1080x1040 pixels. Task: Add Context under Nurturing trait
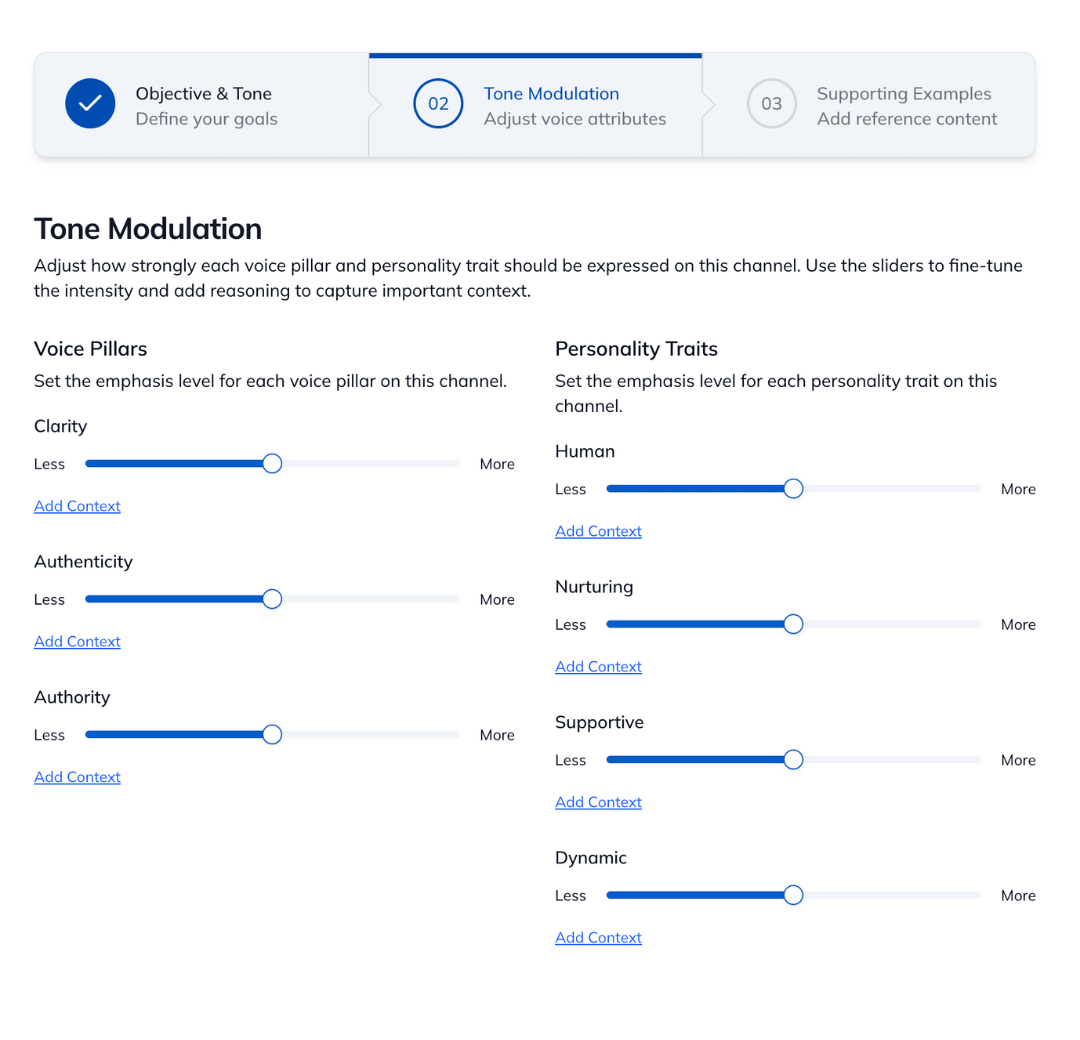599,667
